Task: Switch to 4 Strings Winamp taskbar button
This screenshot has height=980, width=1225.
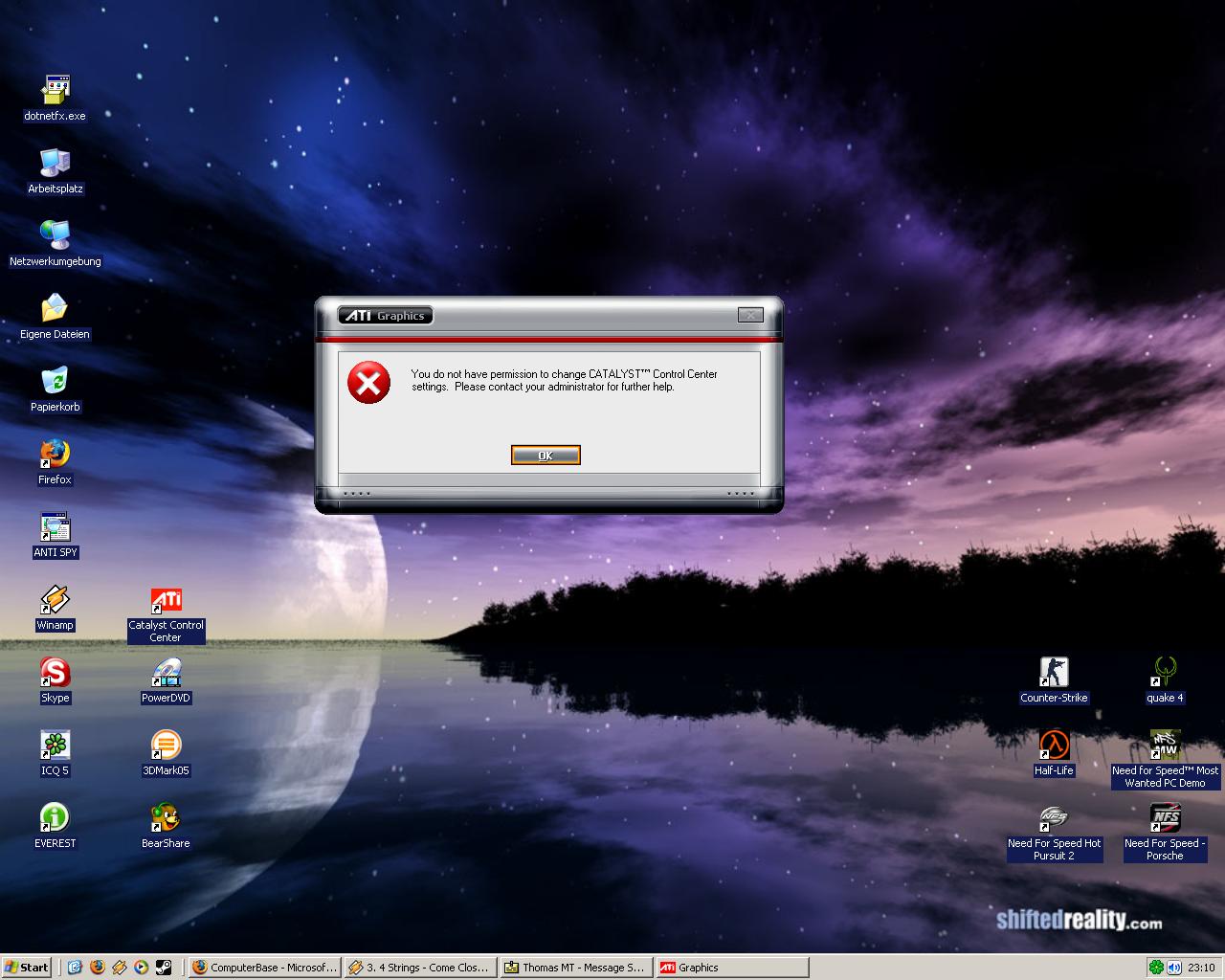Action: (x=421, y=968)
